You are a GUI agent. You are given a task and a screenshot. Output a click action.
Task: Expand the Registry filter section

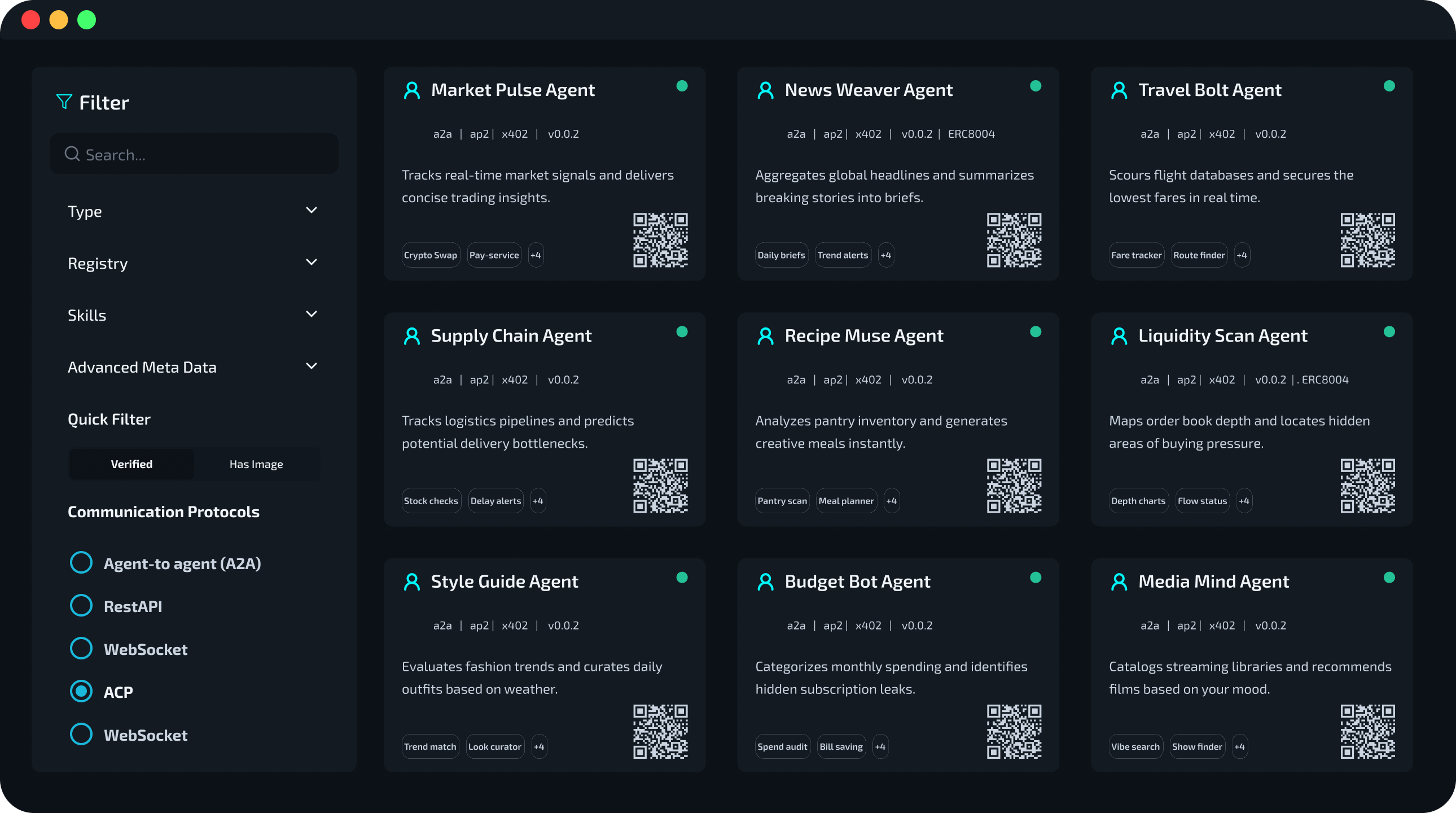click(x=311, y=263)
